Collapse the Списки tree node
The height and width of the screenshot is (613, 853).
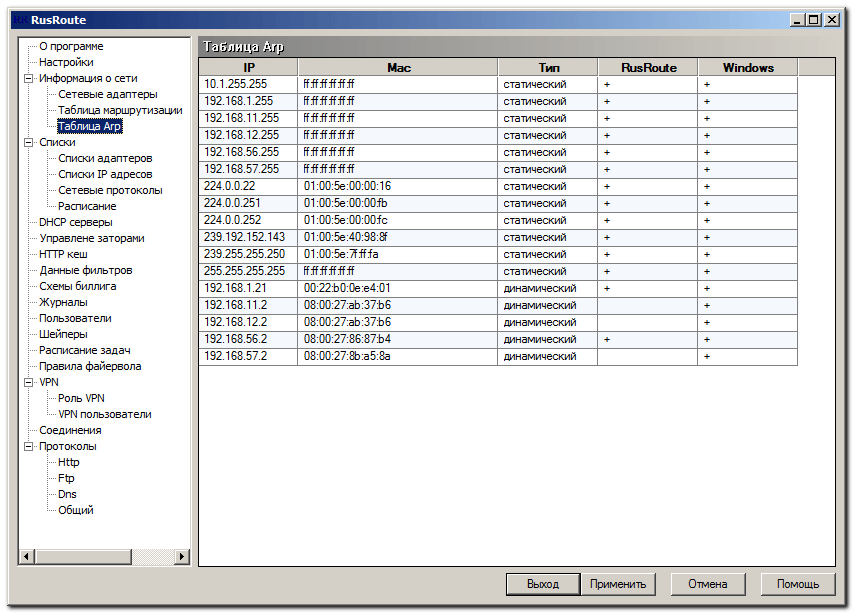point(28,143)
